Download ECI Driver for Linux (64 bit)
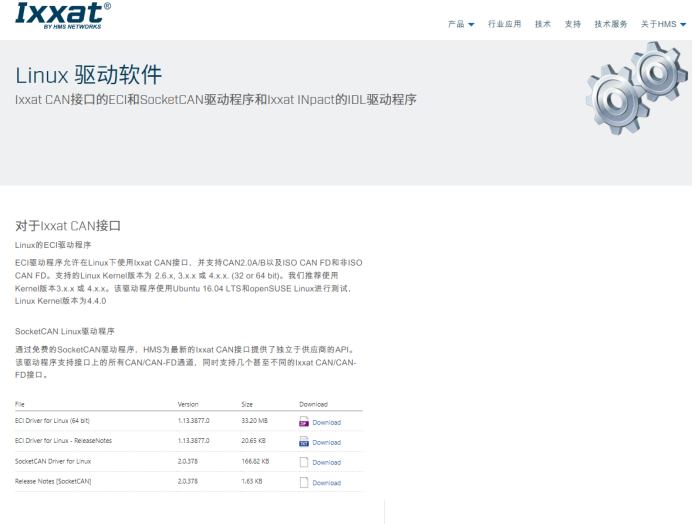The height and width of the screenshot is (524, 693). pos(327,422)
